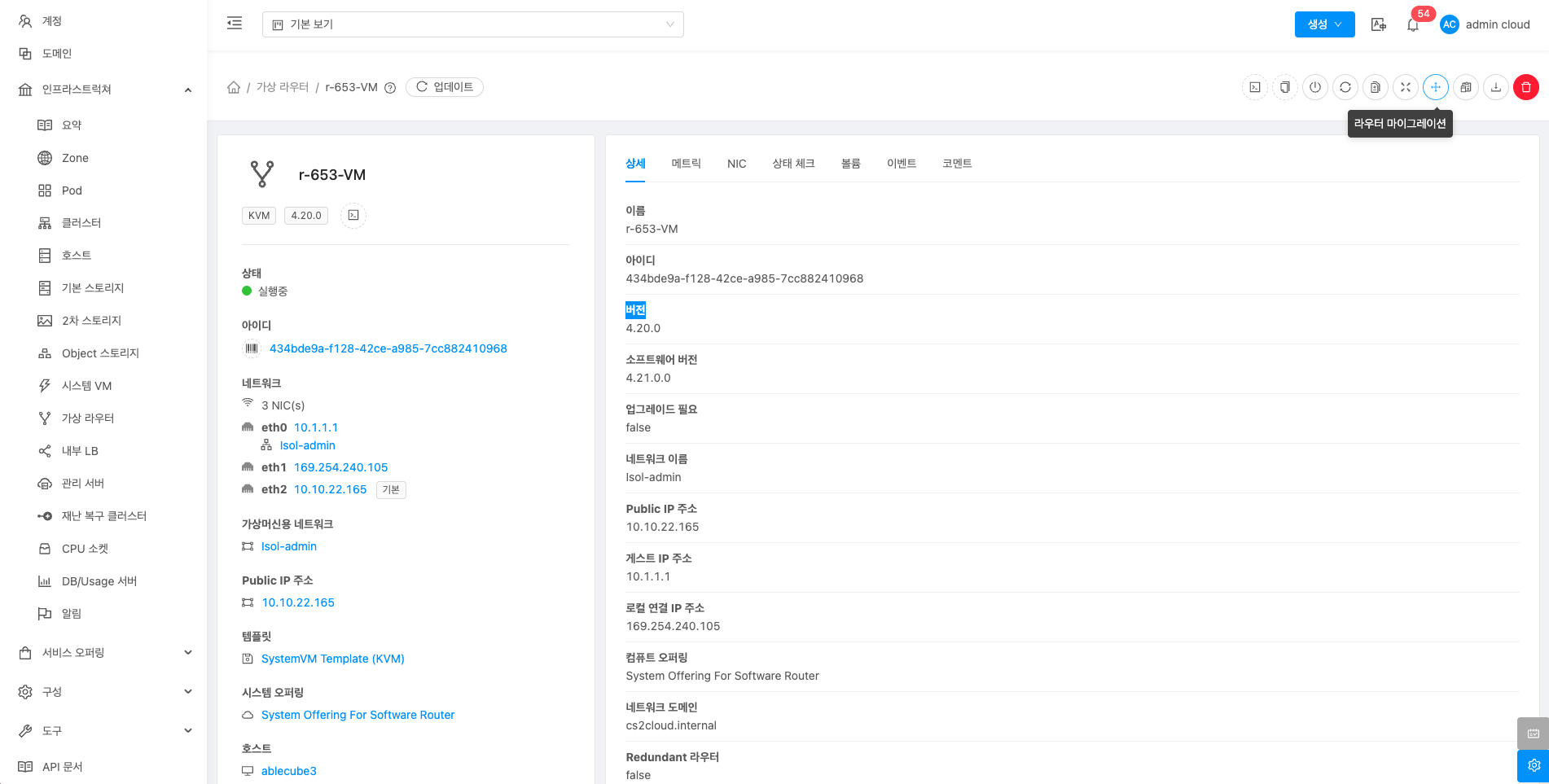
Task: Click the blue settings gear floating button
Action: point(1533,765)
